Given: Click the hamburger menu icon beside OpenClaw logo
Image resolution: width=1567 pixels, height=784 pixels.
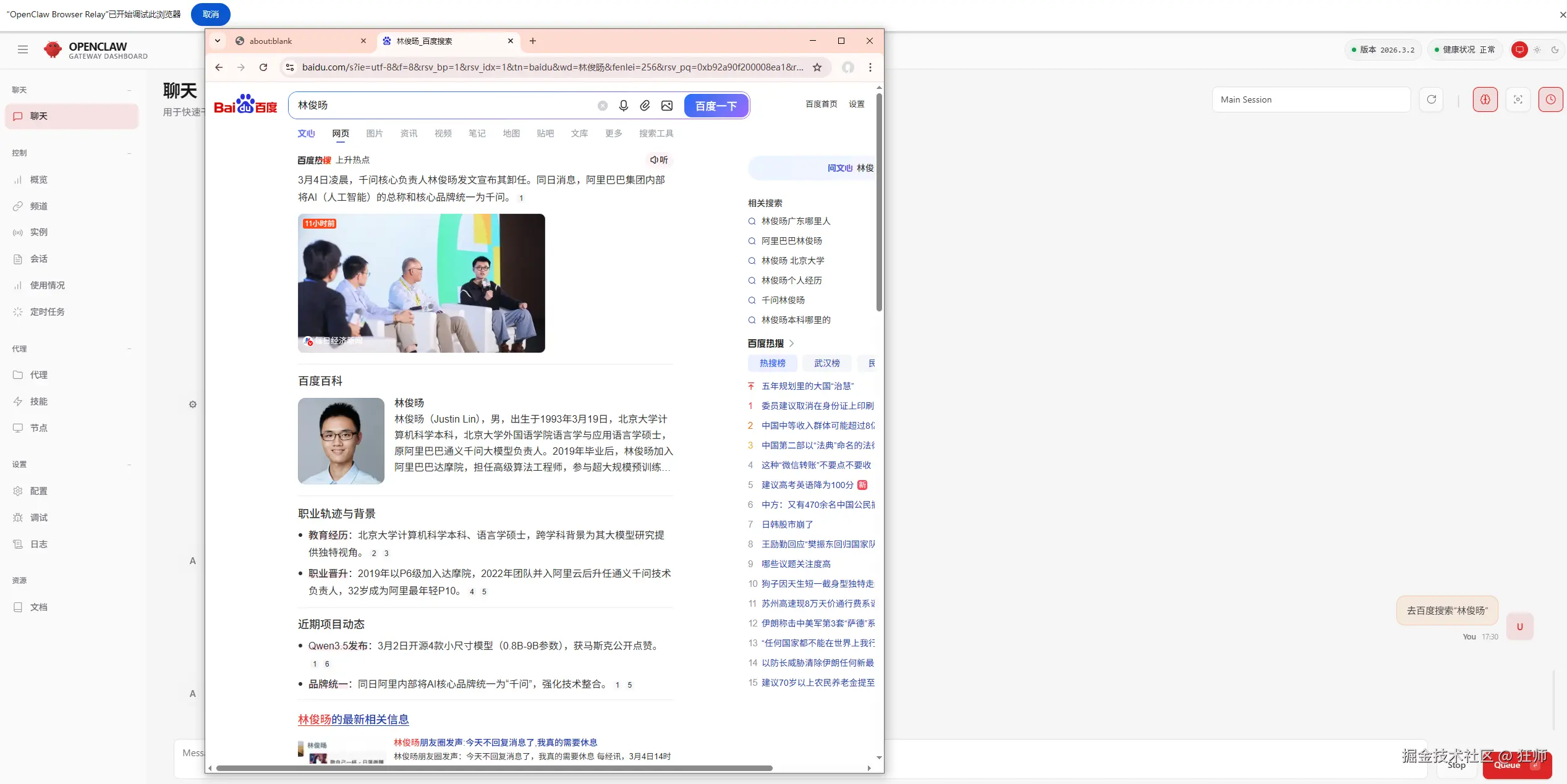Looking at the screenshot, I should (x=23, y=49).
